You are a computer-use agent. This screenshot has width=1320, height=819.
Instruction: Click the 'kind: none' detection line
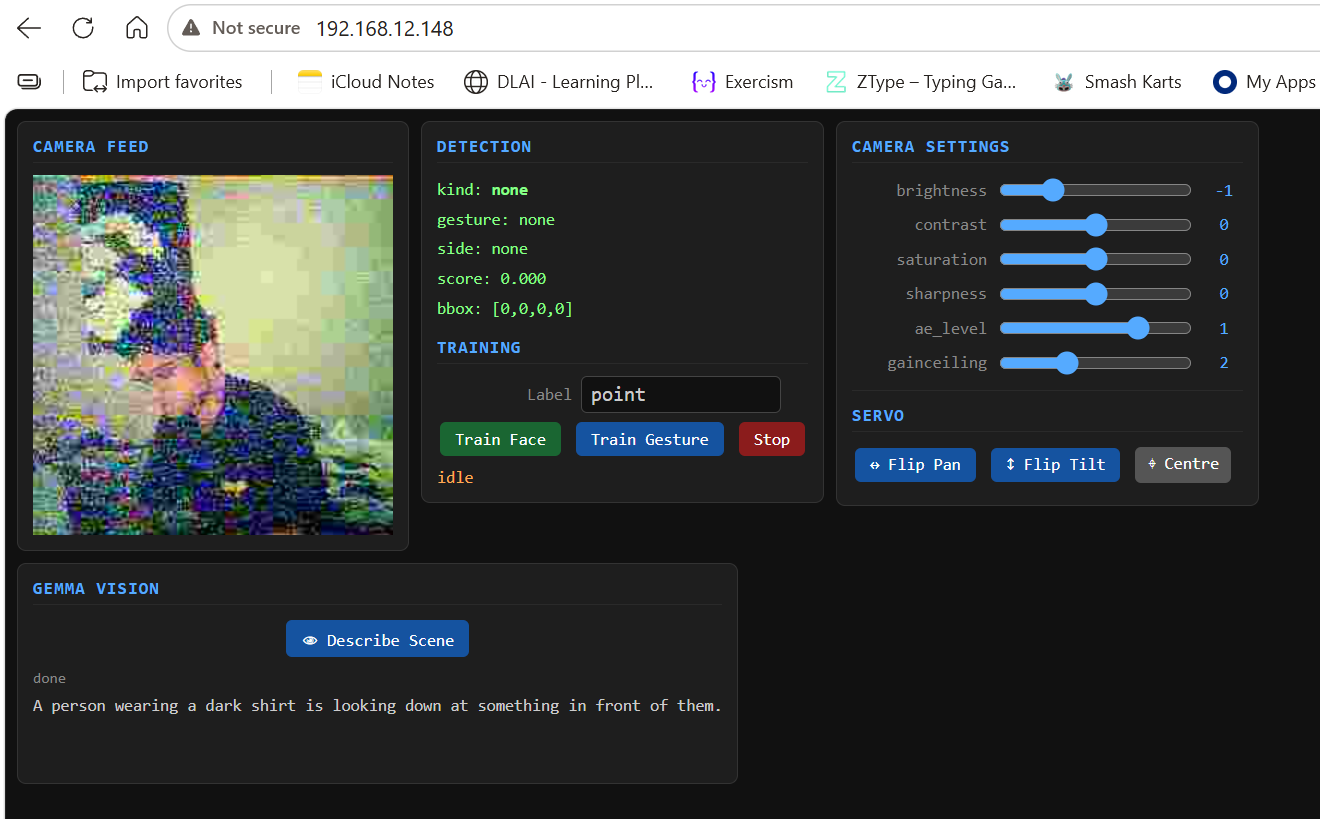[483, 190]
